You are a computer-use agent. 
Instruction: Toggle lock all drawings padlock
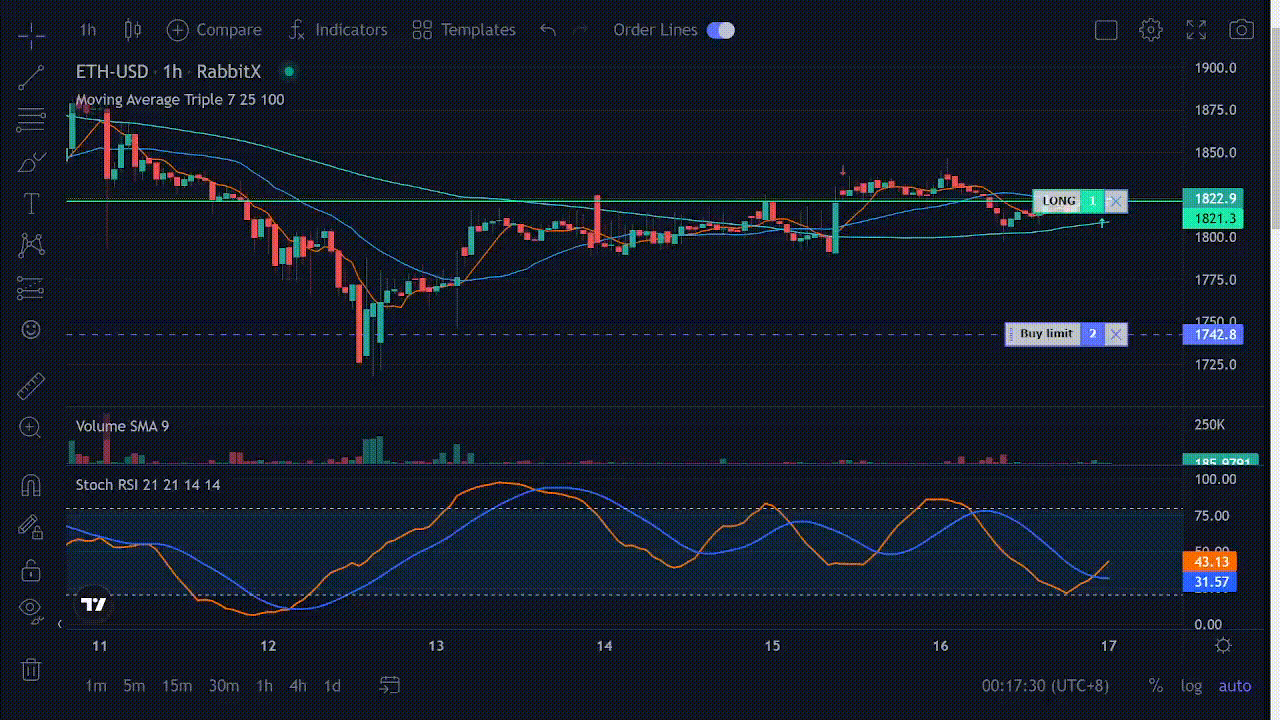31,570
